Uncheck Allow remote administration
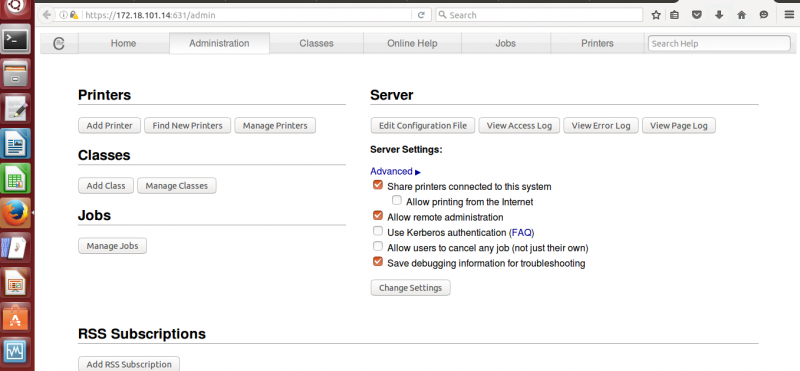This screenshot has width=800, height=371. (x=378, y=216)
